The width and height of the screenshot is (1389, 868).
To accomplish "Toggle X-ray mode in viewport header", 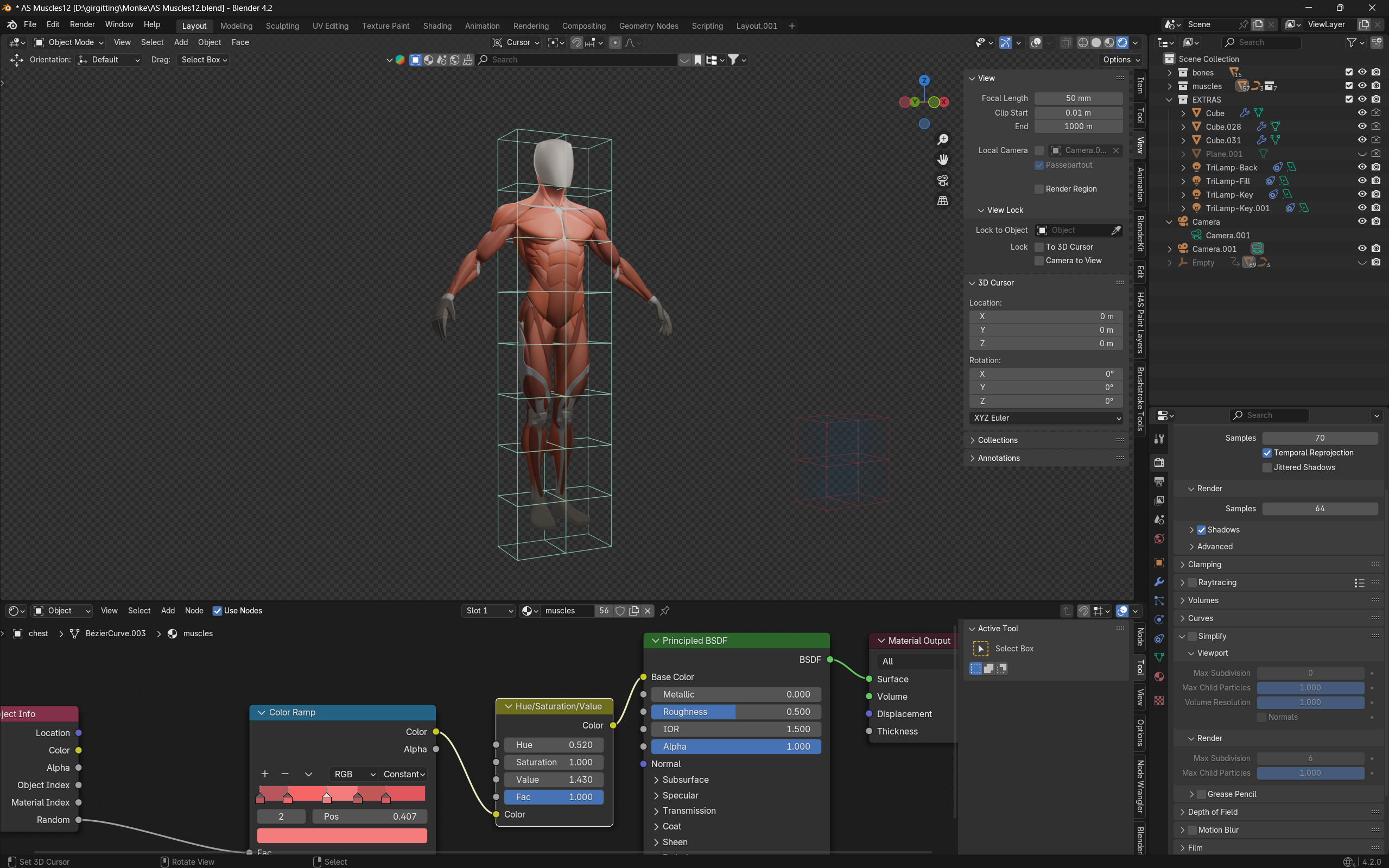I will pyautogui.click(x=1065, y=42).
